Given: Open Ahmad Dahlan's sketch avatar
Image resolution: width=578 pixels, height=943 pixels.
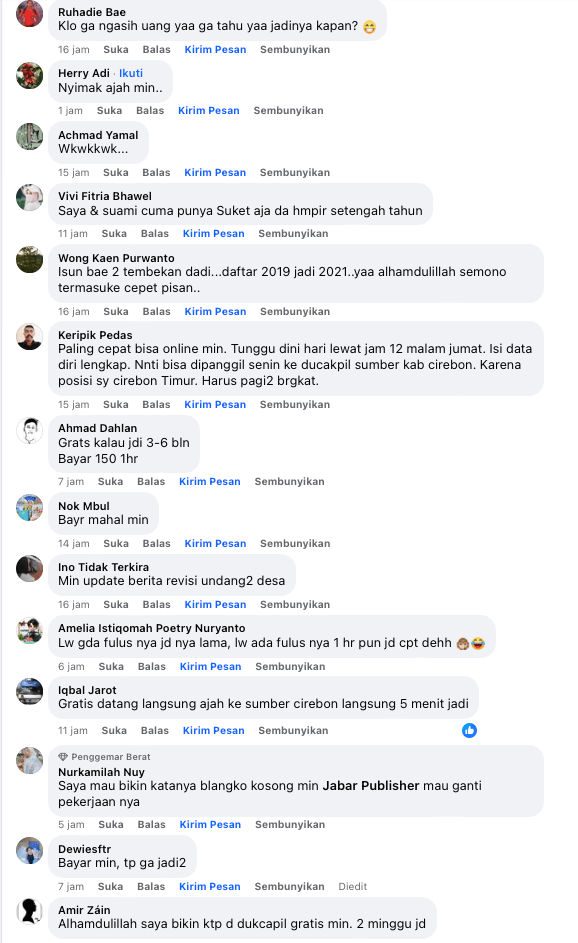Looking at the screenshot, I should 29,430.
